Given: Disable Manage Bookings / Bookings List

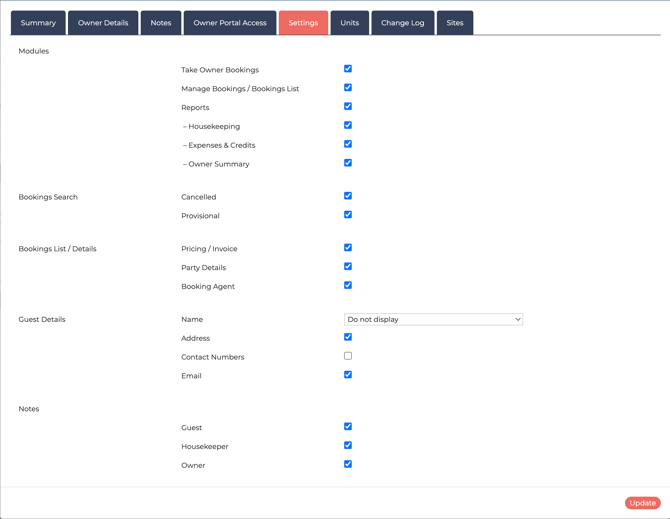Looking at the screenshot, I should 348,88.
